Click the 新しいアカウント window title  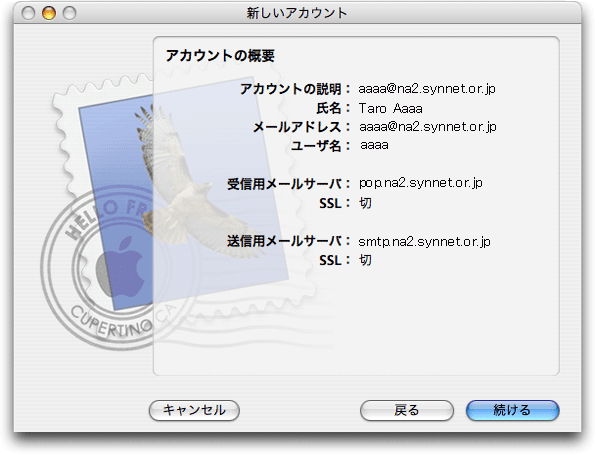click(297, 13)
